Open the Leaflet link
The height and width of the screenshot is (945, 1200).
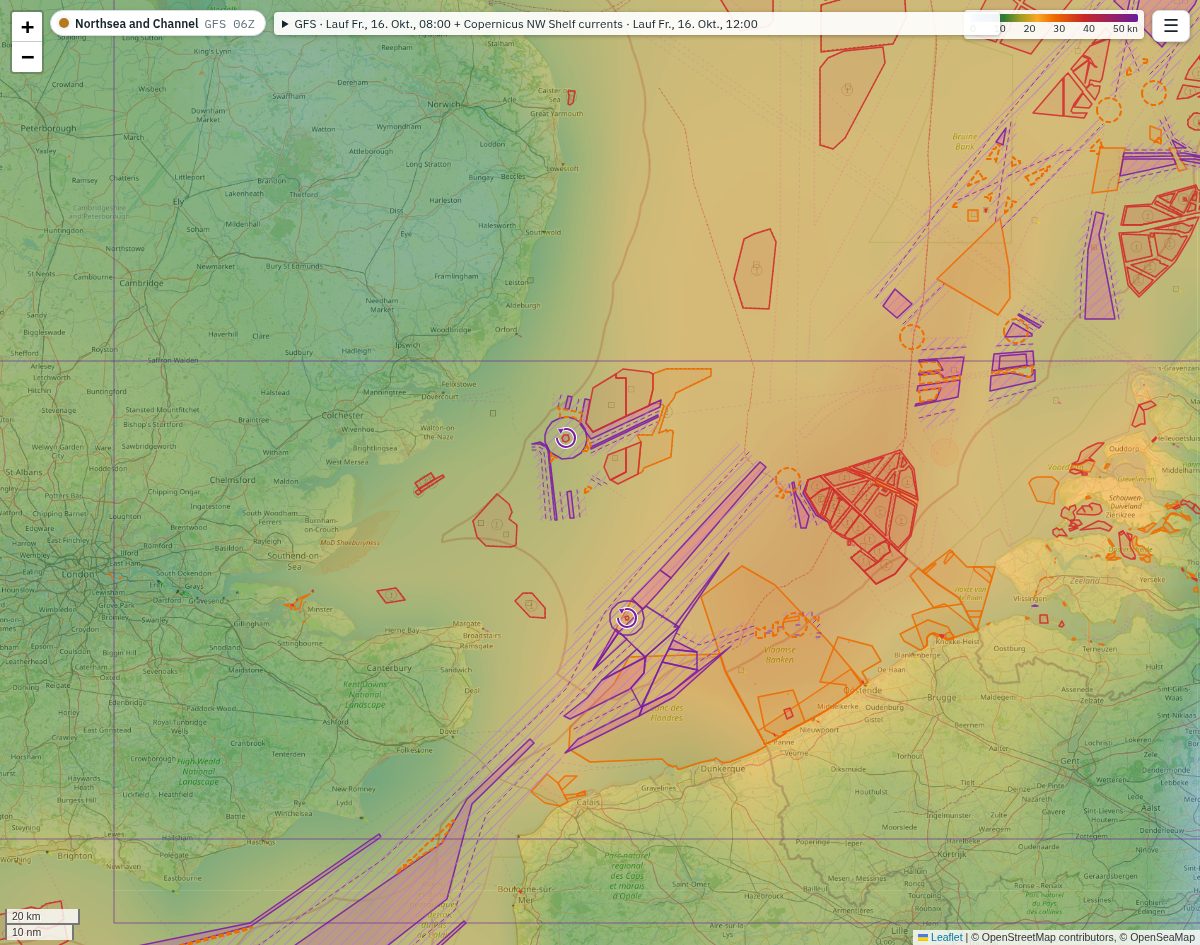pyautogui.click(x=940, y=937)
